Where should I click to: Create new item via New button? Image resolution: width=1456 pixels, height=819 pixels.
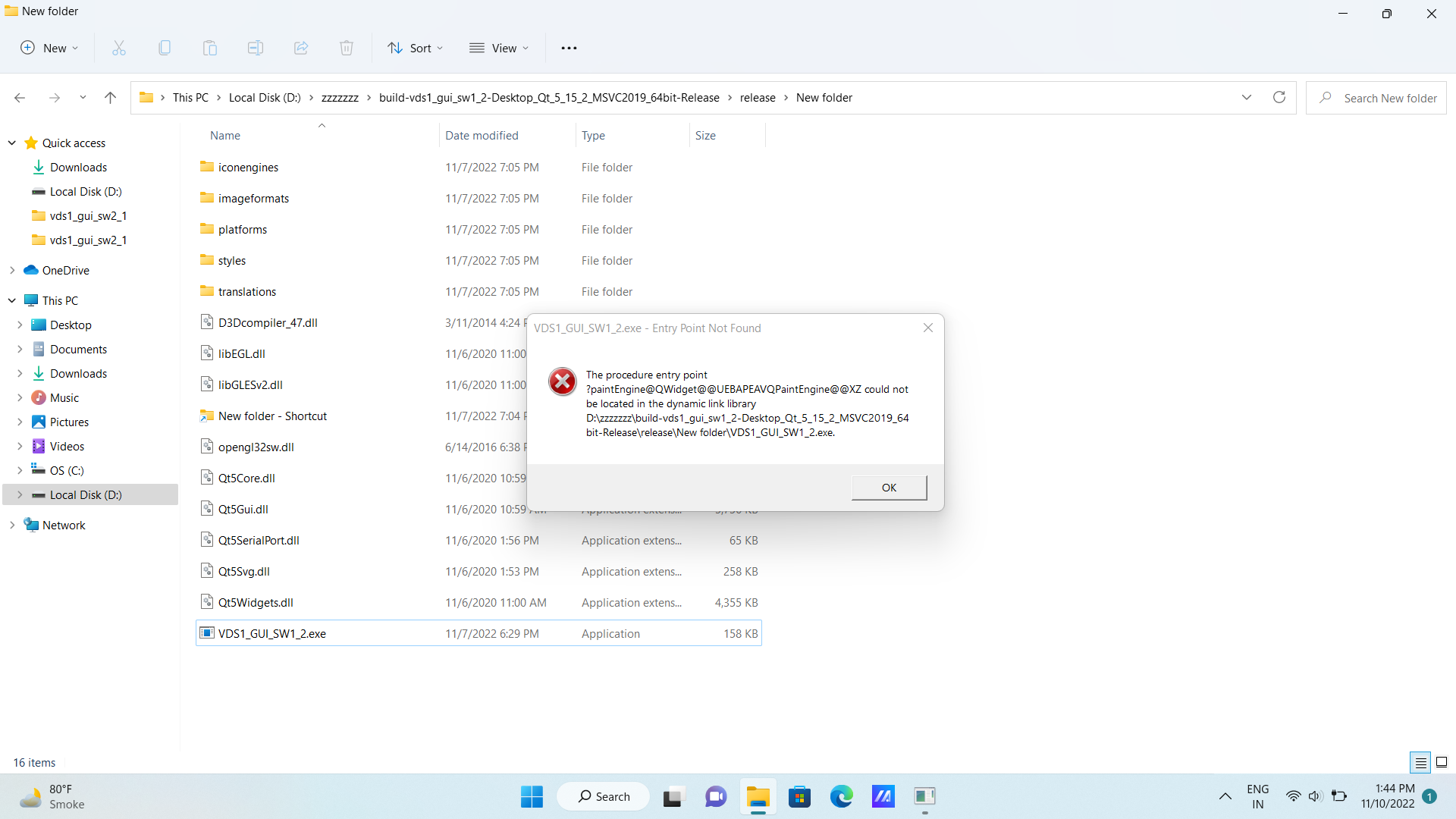[x=49, y=47]
